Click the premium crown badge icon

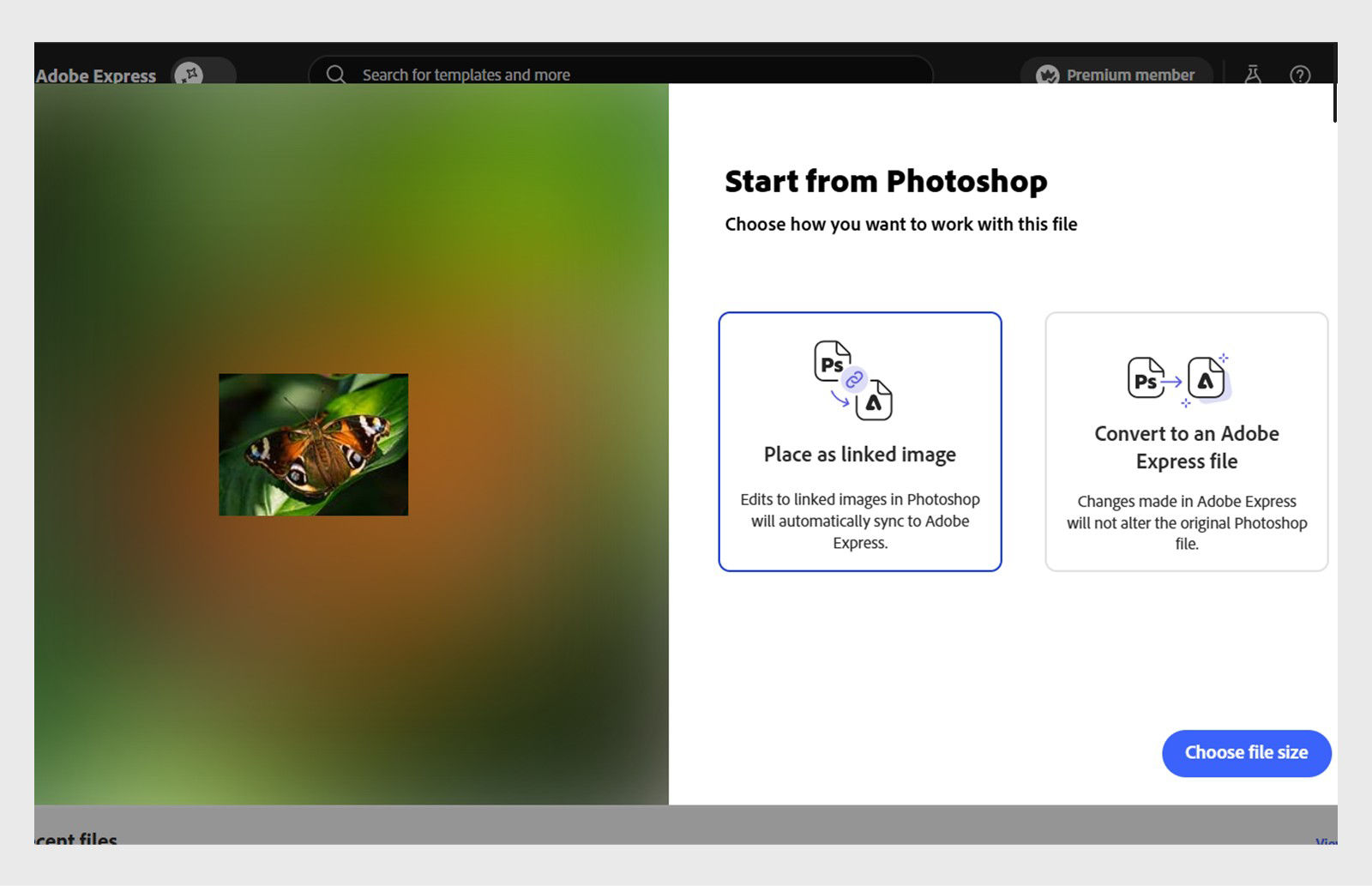(x=1048, y=75)
